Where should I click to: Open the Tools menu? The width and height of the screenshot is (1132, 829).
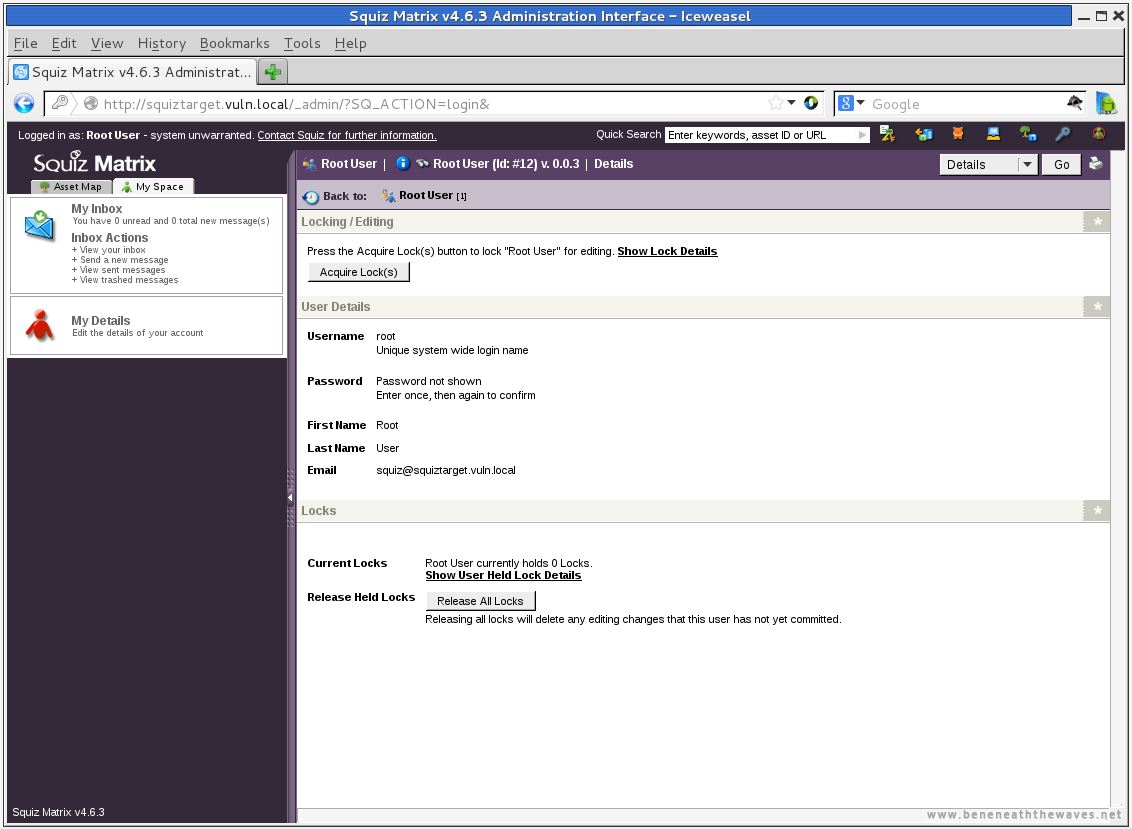[302, 43]
